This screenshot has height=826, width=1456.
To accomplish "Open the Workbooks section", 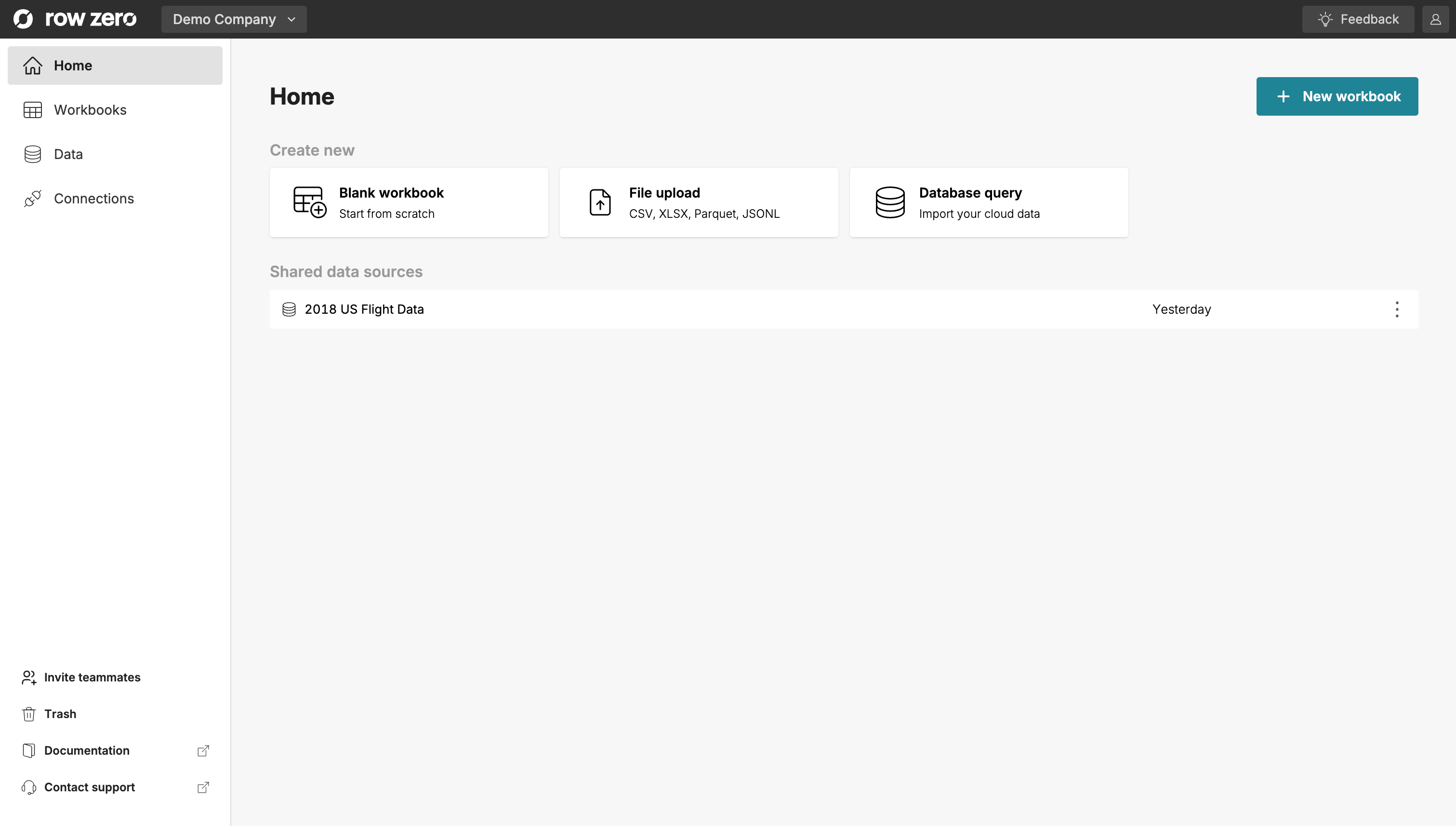I will click(115, 109).
